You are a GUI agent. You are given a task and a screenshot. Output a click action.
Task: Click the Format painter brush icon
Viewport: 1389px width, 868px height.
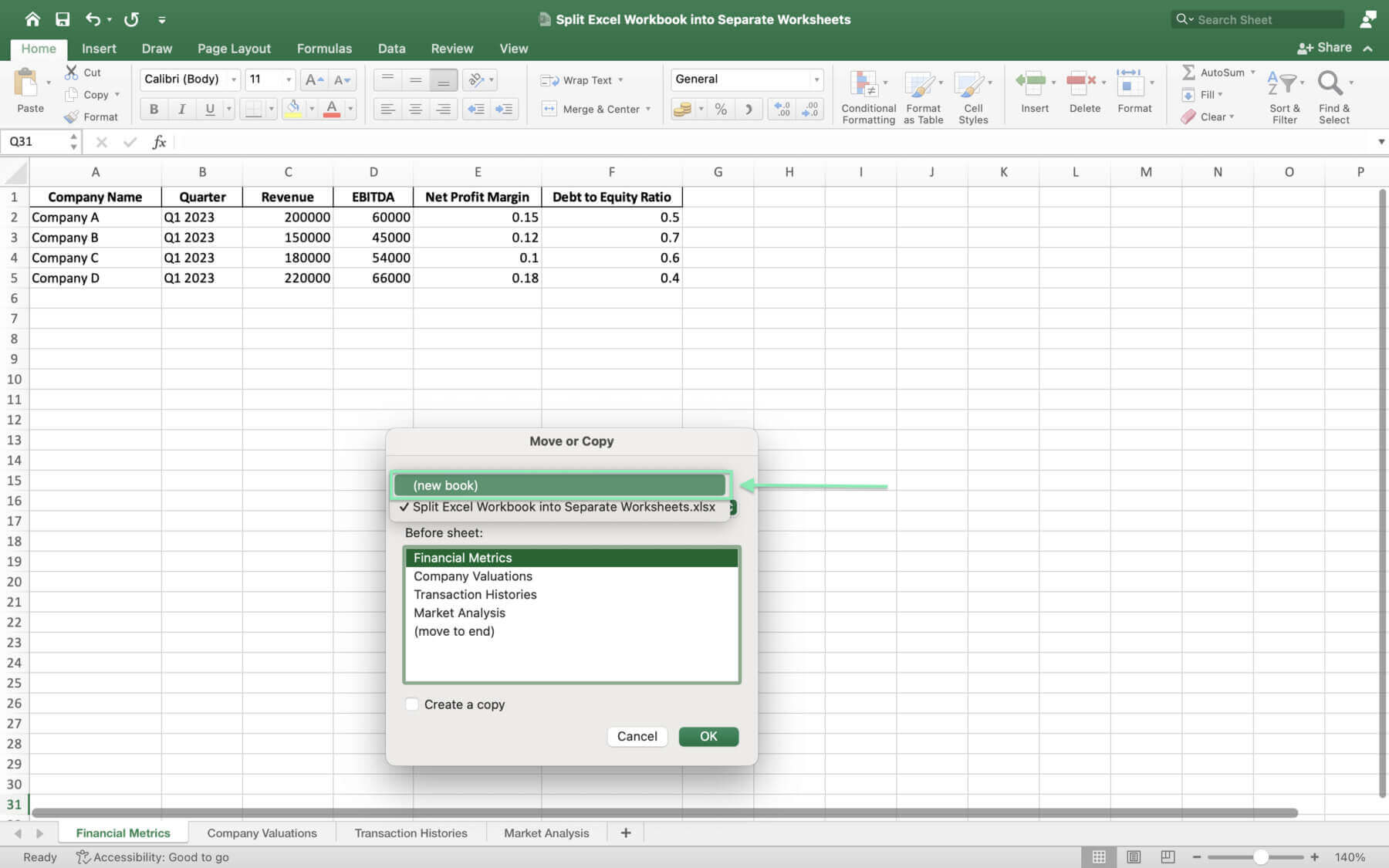tap(72, 117)
